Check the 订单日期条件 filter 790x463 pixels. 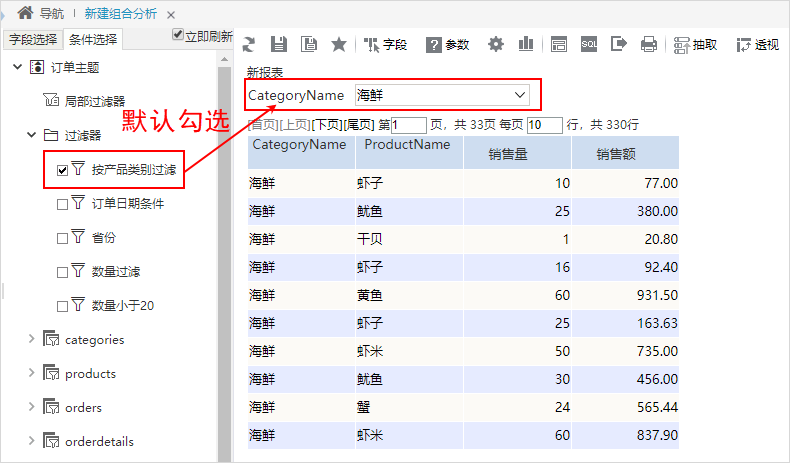click(x=62, y=204)
